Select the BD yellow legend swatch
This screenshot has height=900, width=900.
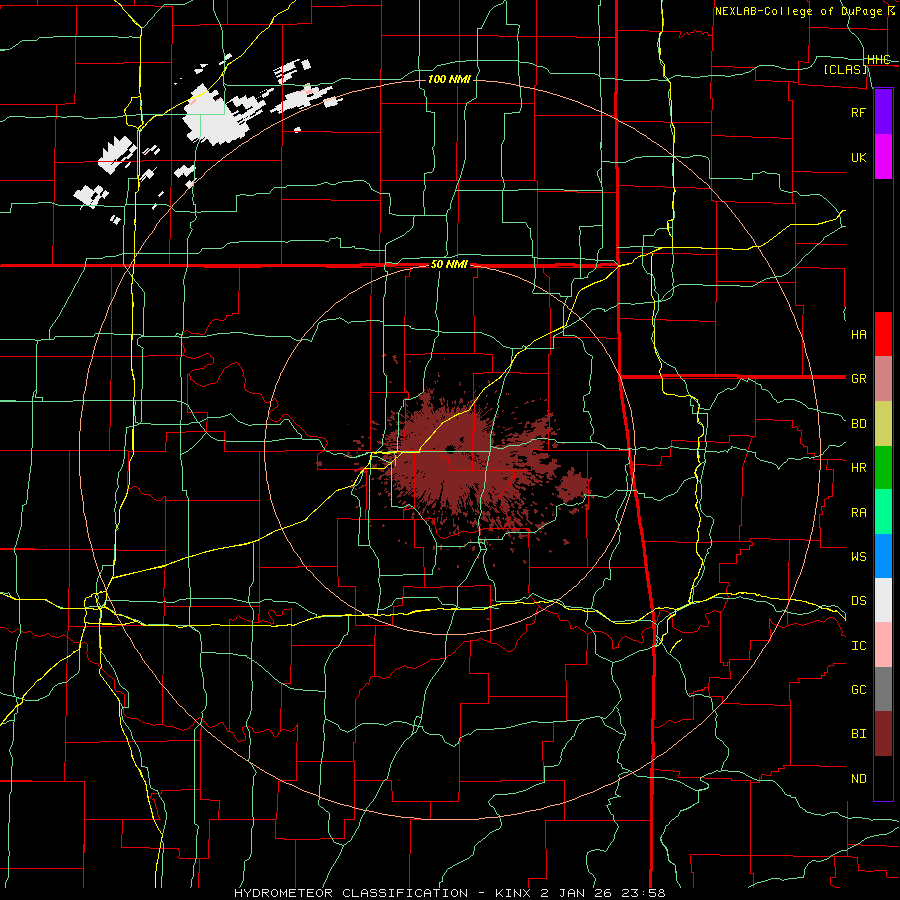point(883,423)
